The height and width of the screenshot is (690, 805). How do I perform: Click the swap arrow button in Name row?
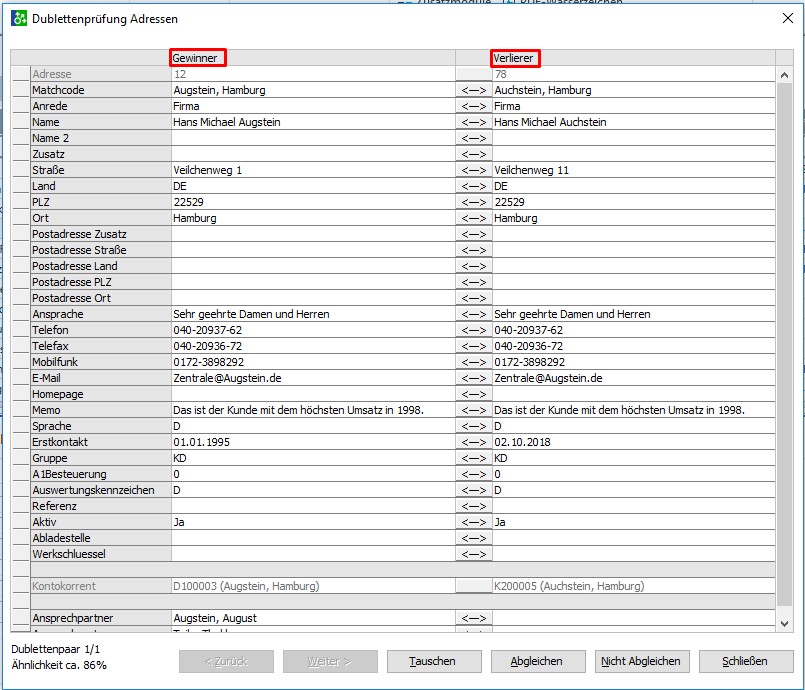473,122
